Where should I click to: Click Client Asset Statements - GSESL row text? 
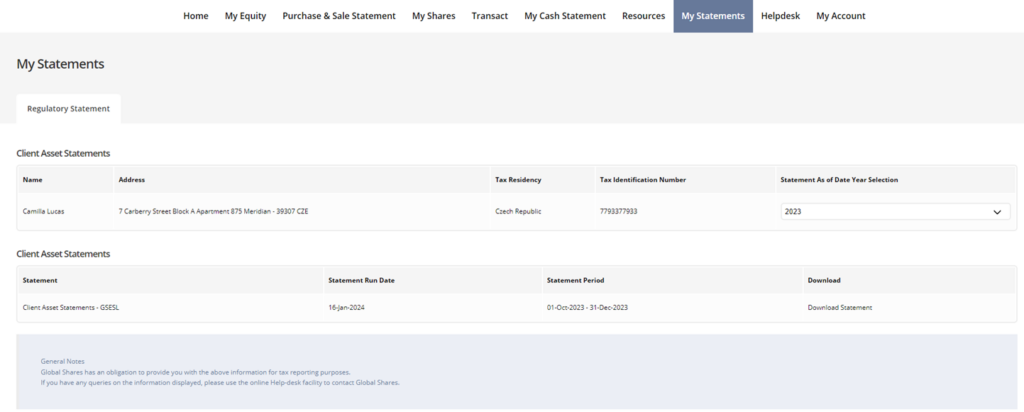tap(71, 308)
